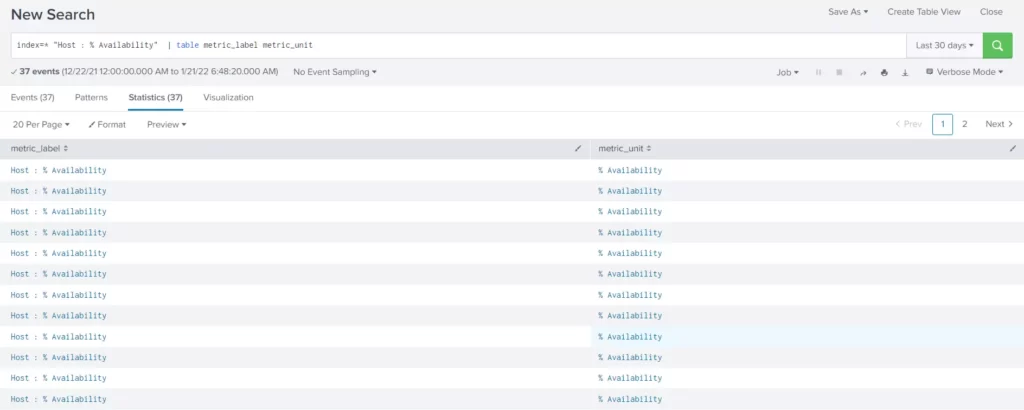Export the search results

coord(905,72)
